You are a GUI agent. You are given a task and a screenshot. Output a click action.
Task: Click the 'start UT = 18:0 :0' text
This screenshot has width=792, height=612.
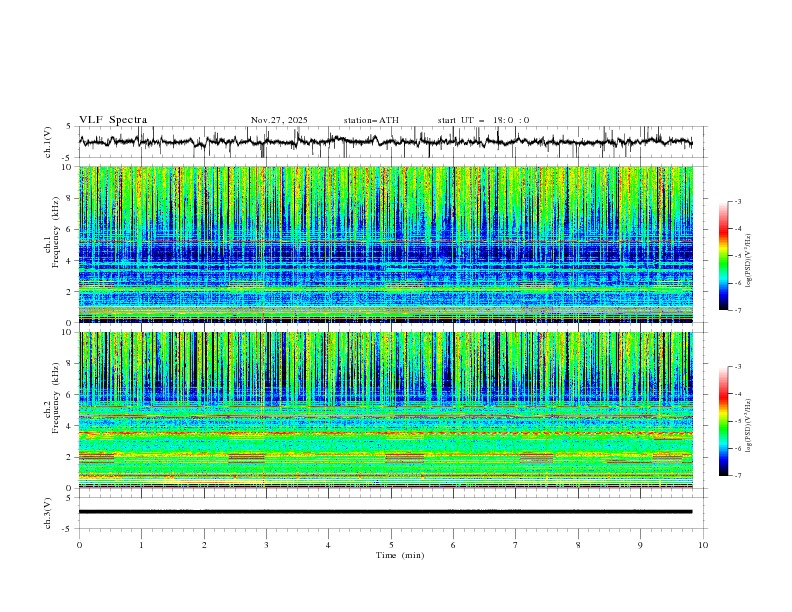point(483,120)
